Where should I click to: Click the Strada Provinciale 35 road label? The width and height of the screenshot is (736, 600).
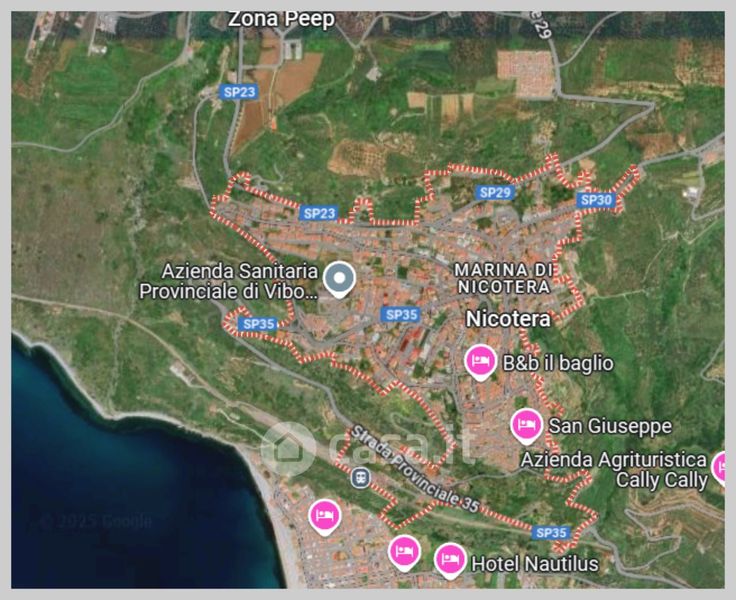click(414, 469)
